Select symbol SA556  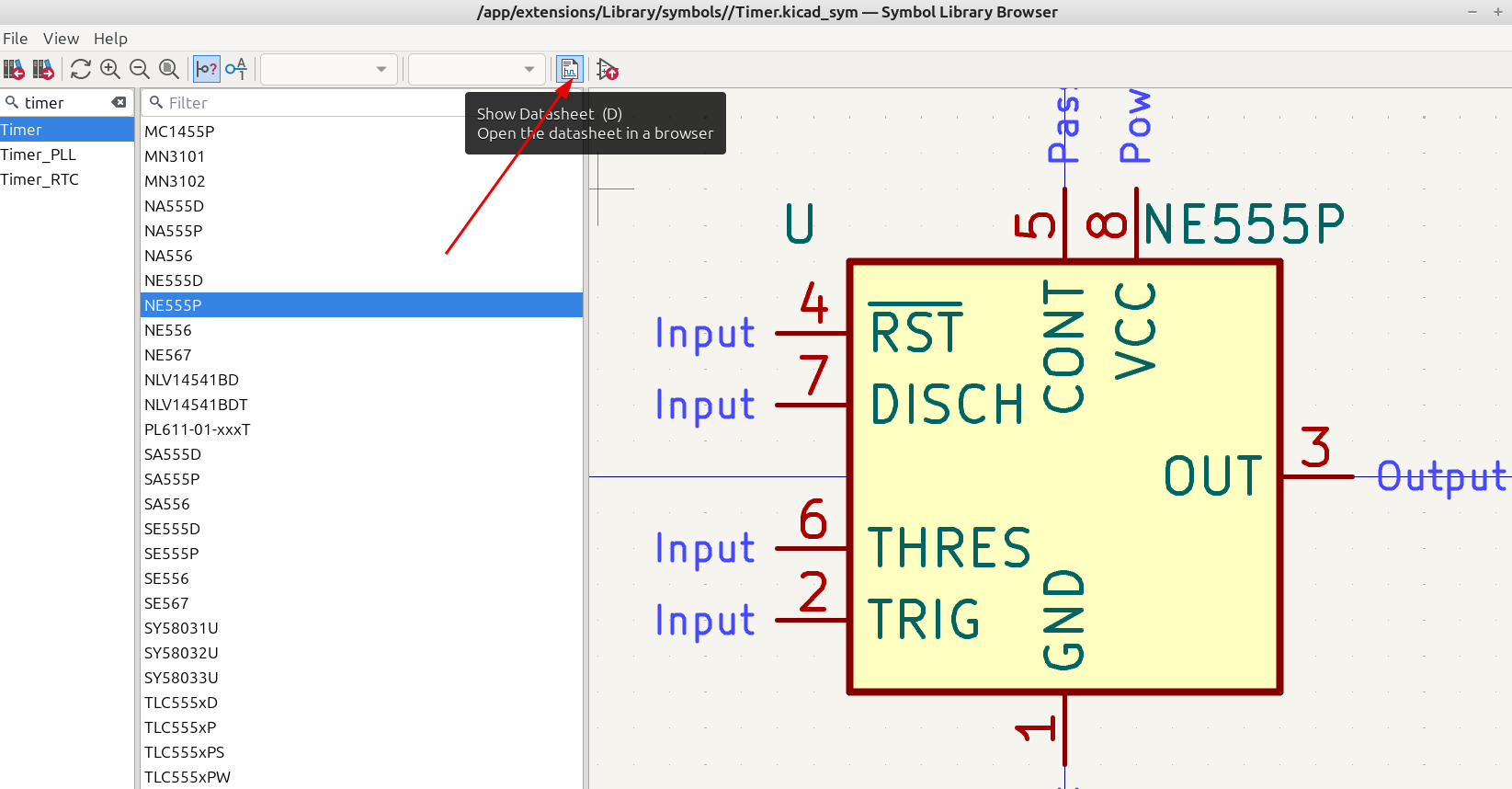point(362,504)
